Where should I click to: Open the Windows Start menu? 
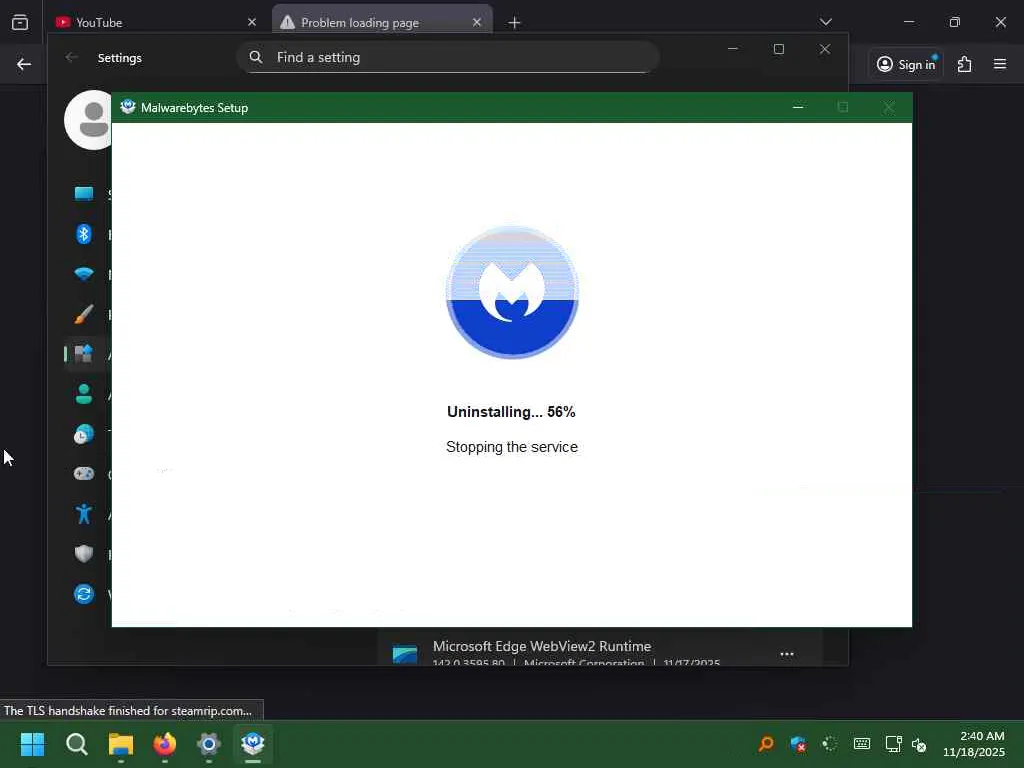click(x=33, y=744)
